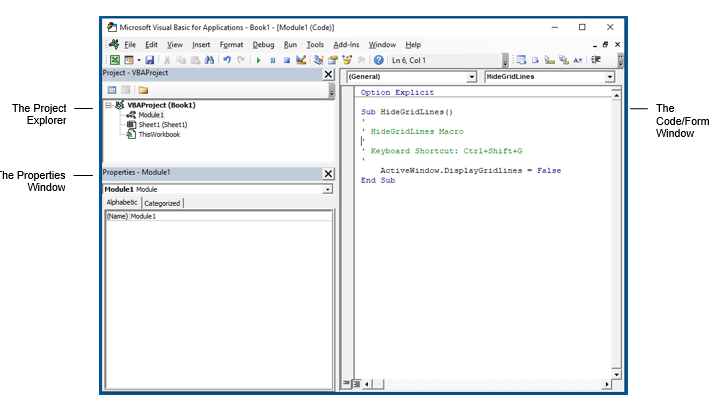Open VBA Help with the question mark icon
The width and height of the screenshot is (725, 403).
[379, 60]
